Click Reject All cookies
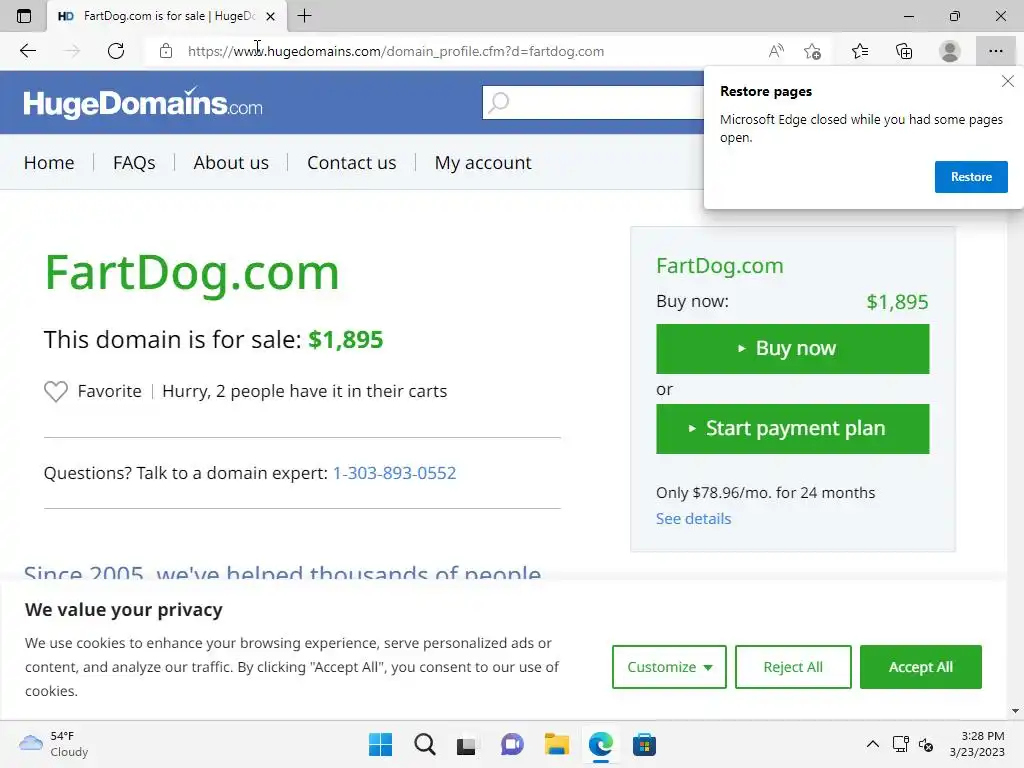 point(793,667)
